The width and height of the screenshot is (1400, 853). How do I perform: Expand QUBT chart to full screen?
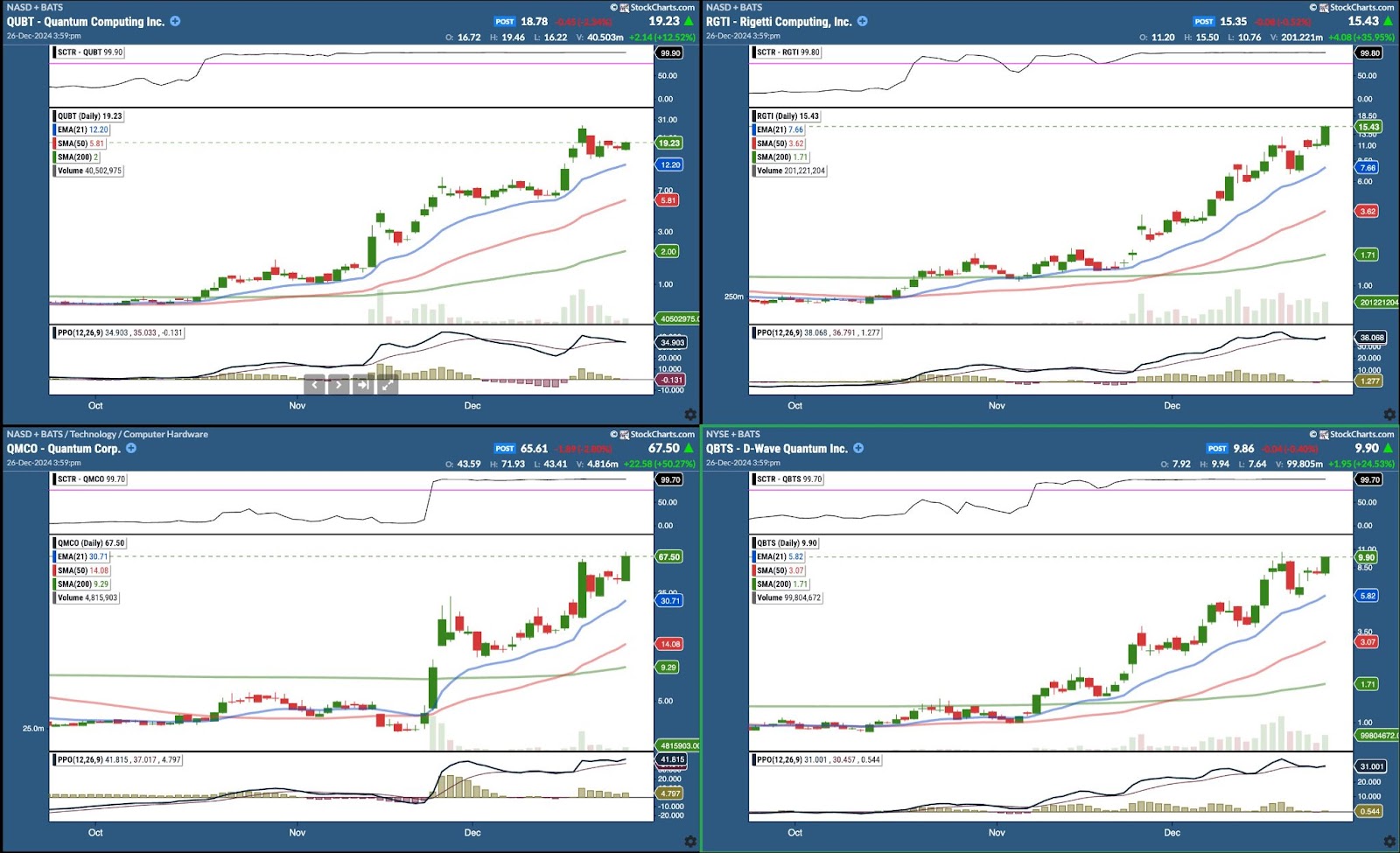[x=387, y=384]
